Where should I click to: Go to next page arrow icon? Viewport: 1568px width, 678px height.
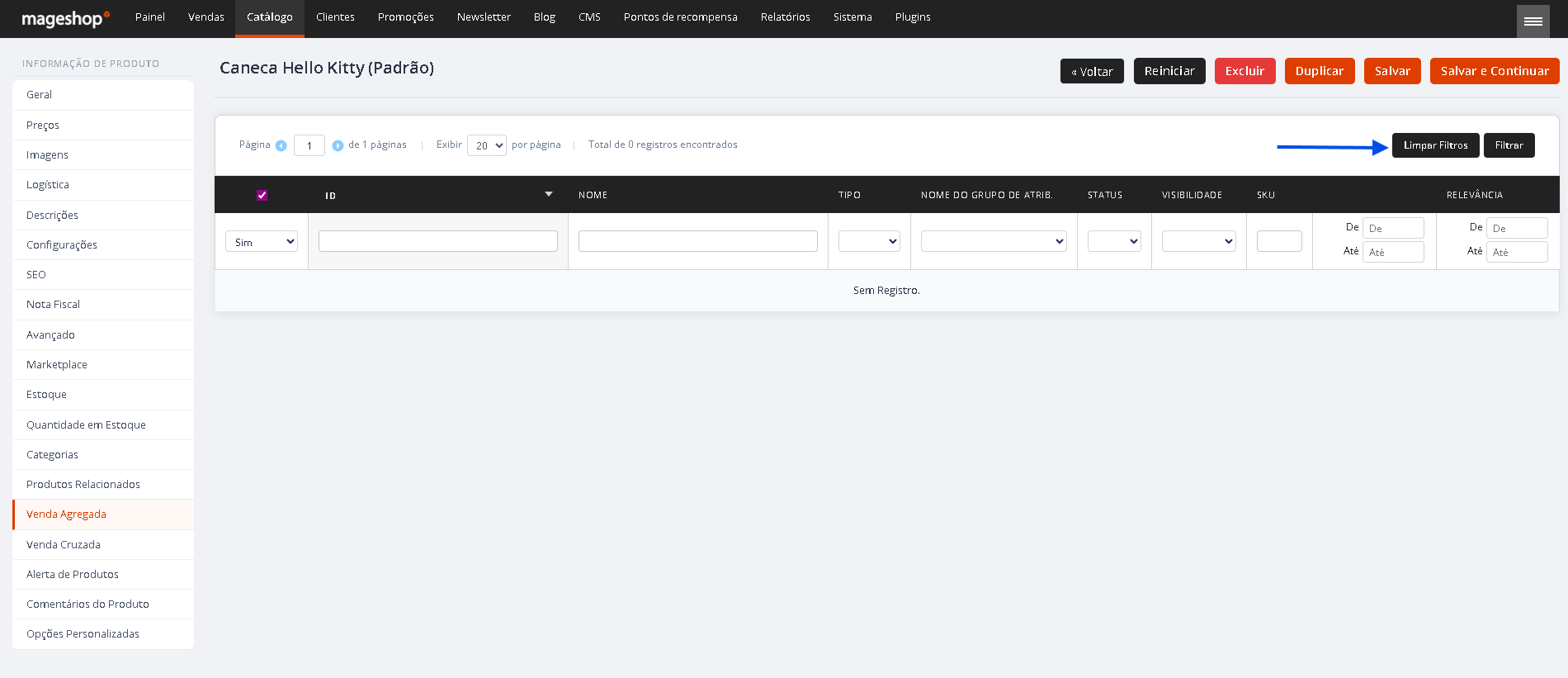(338, 145)
